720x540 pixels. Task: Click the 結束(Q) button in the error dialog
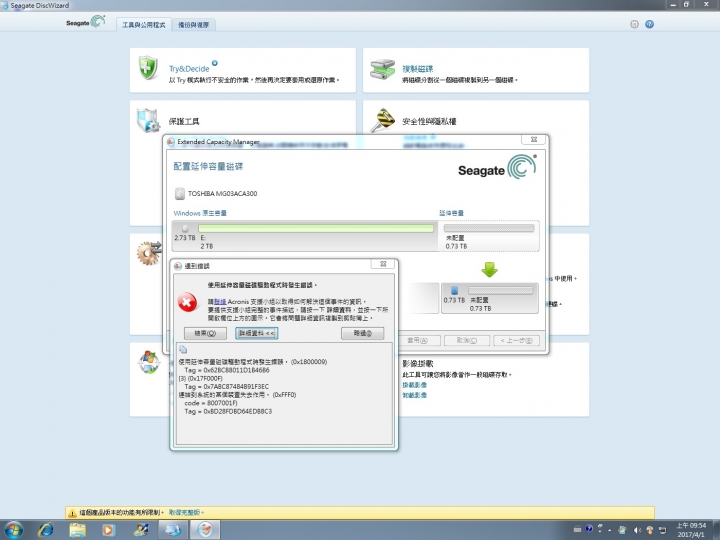coord(205,333)
